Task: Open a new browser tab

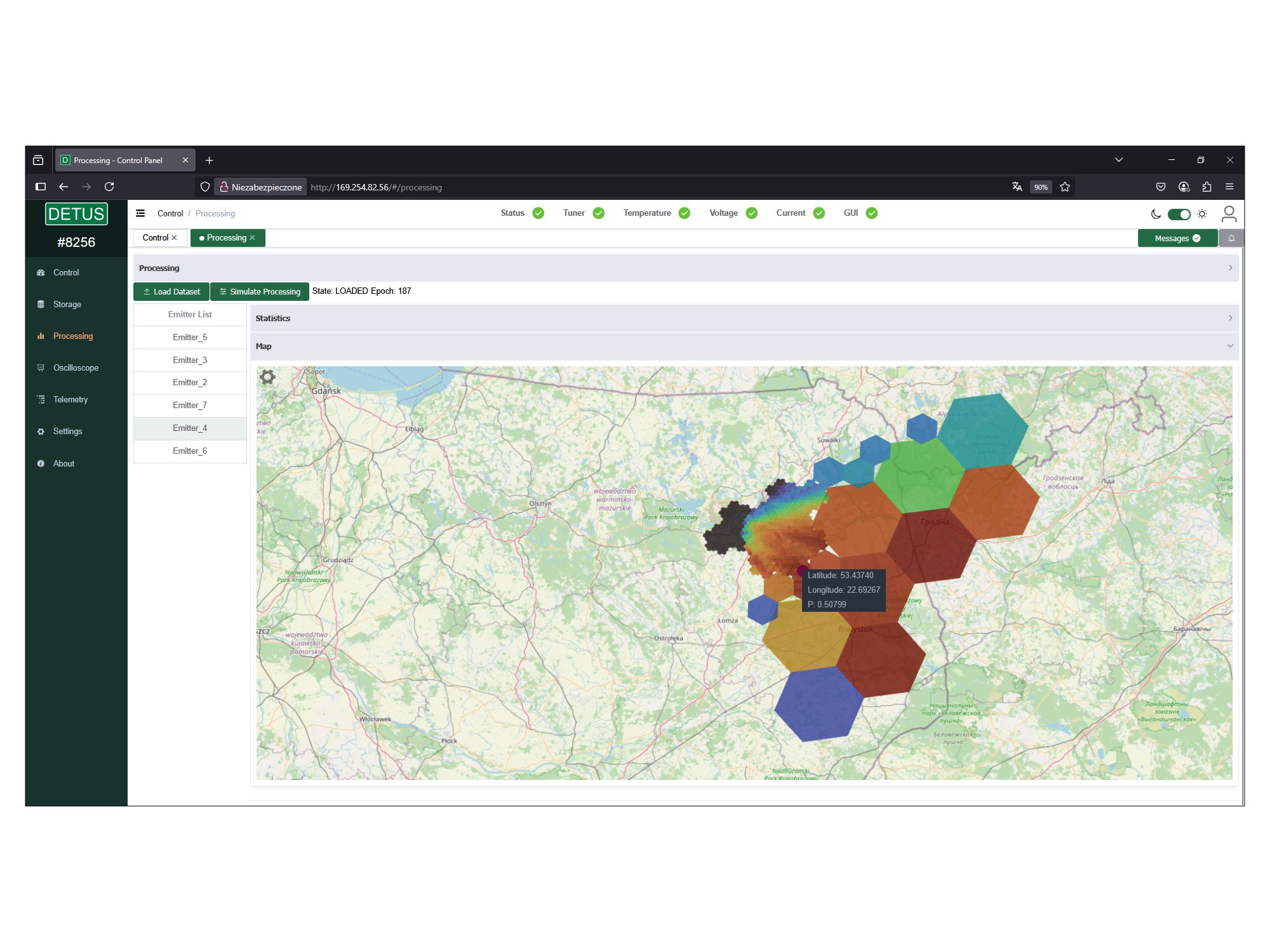Action: (x=209, y=161)
